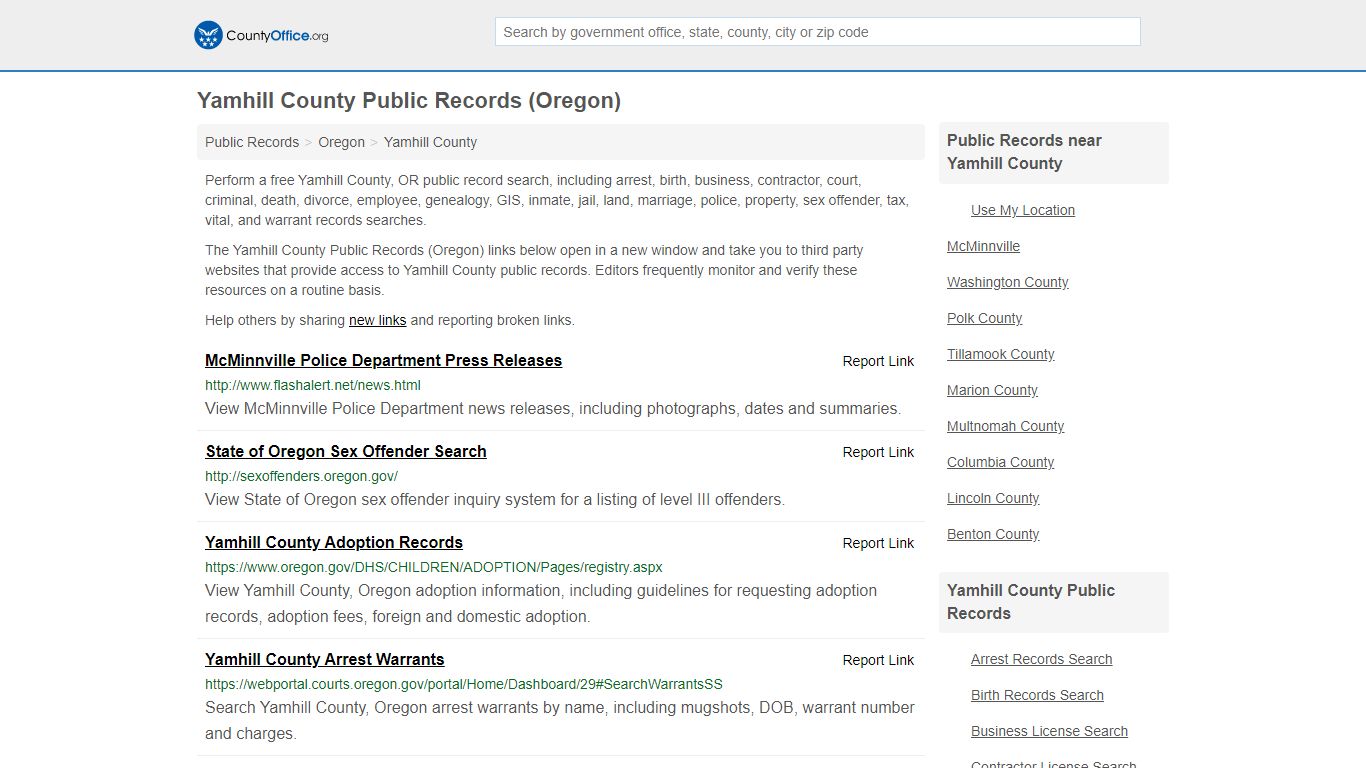Open Birth Records Search

click(1037, 695)
